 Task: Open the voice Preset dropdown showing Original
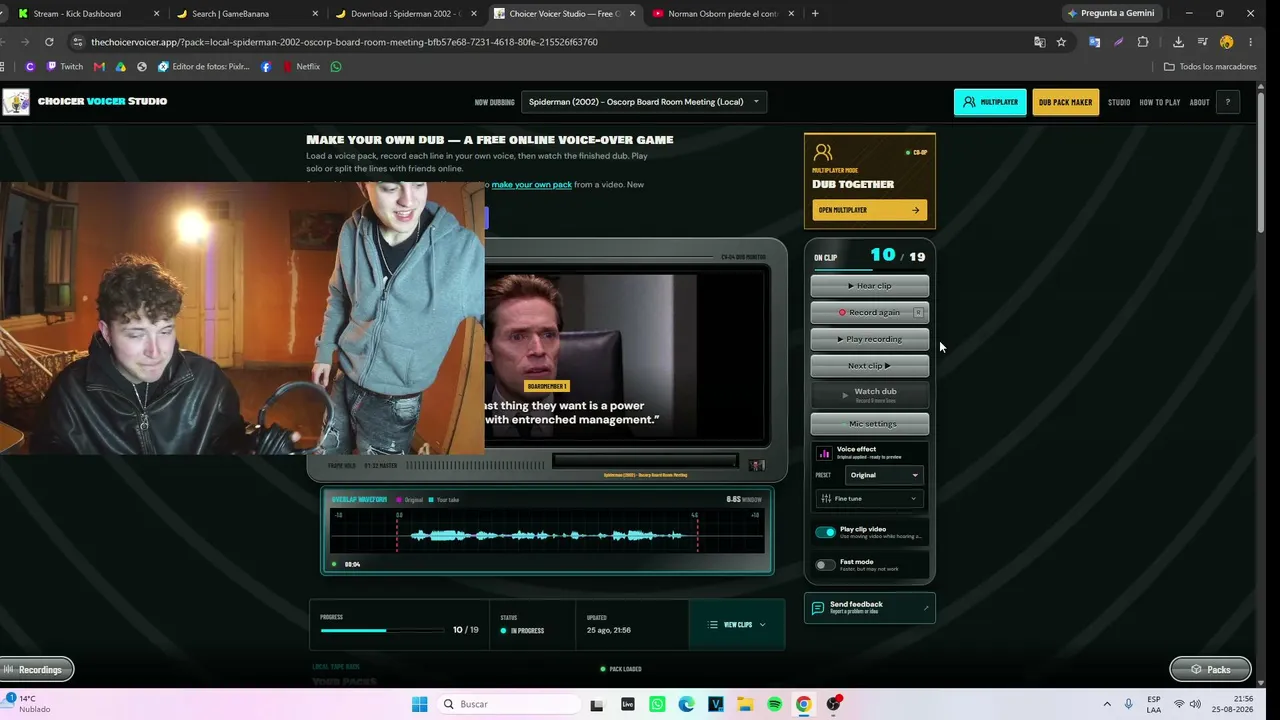[883, 475]
